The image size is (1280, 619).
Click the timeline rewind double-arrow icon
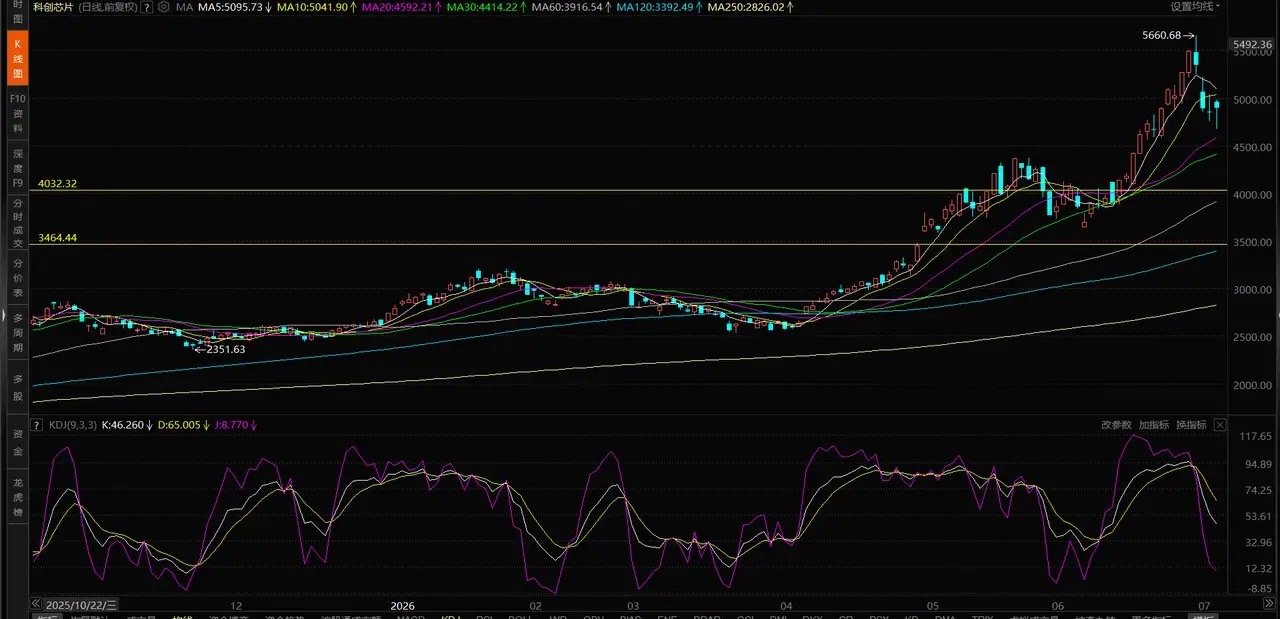pos(36,605)
